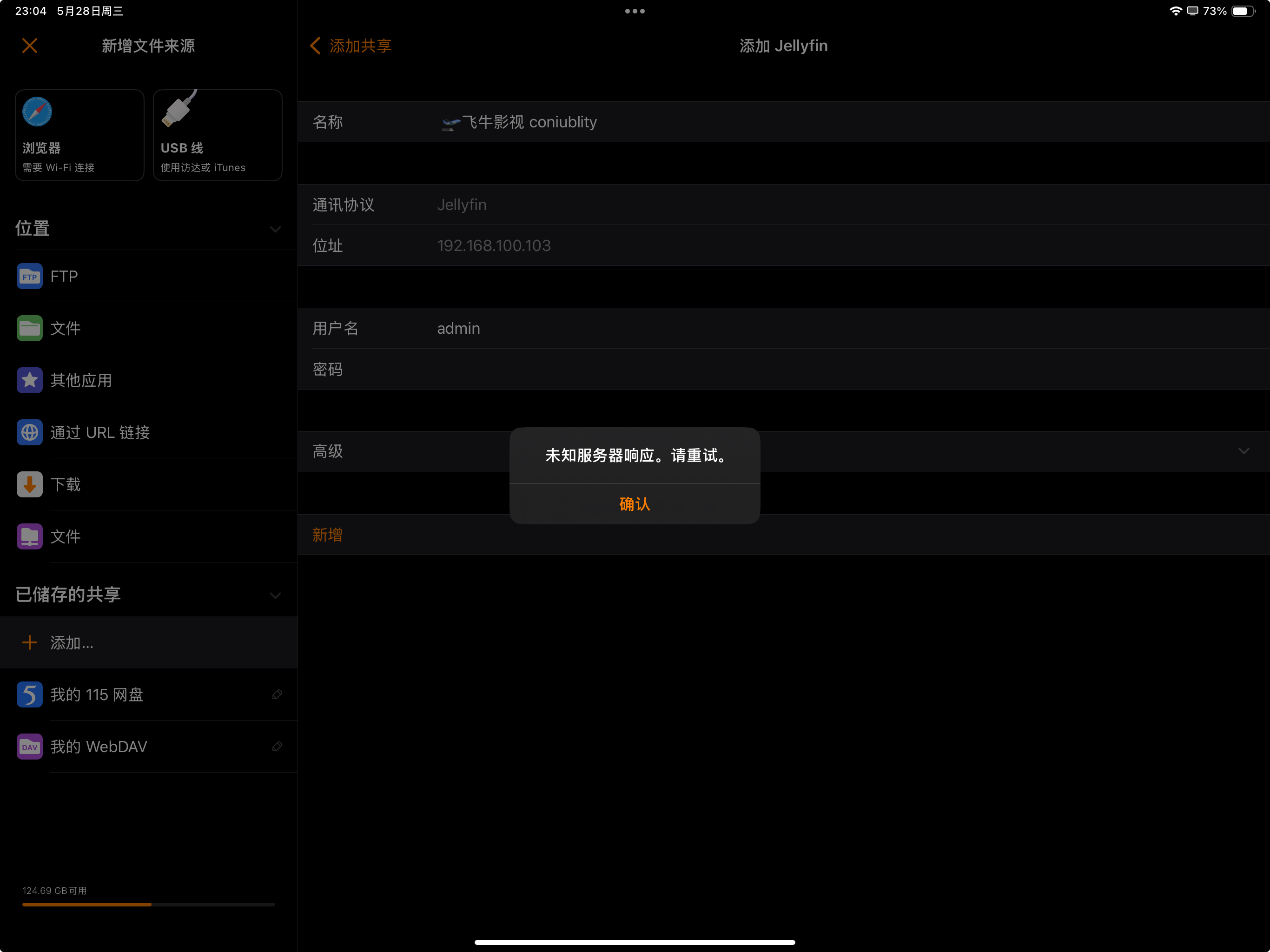Open 我的 WebDAV share icon

[x=30, y=747]
